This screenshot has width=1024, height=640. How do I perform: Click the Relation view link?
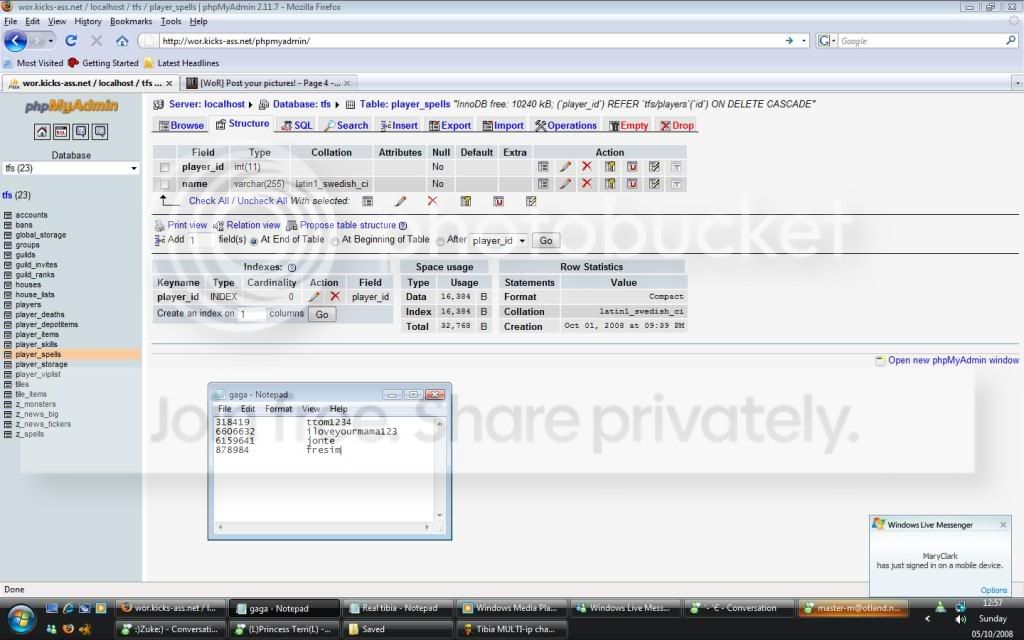pos(253,225)
